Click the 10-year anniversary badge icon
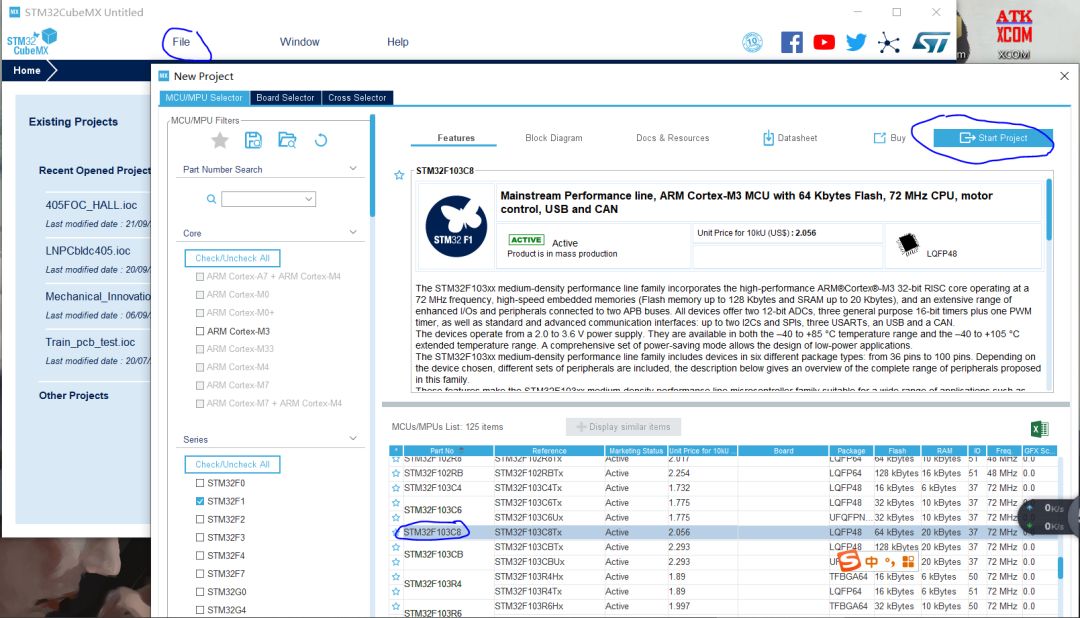1080x618 pixels. [752, 43]
